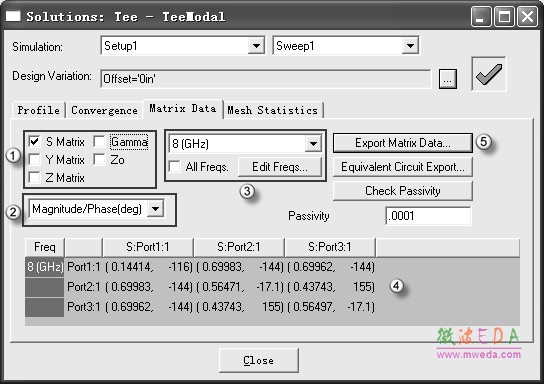Minimize the Solutions dialog window

click(481, 16)
